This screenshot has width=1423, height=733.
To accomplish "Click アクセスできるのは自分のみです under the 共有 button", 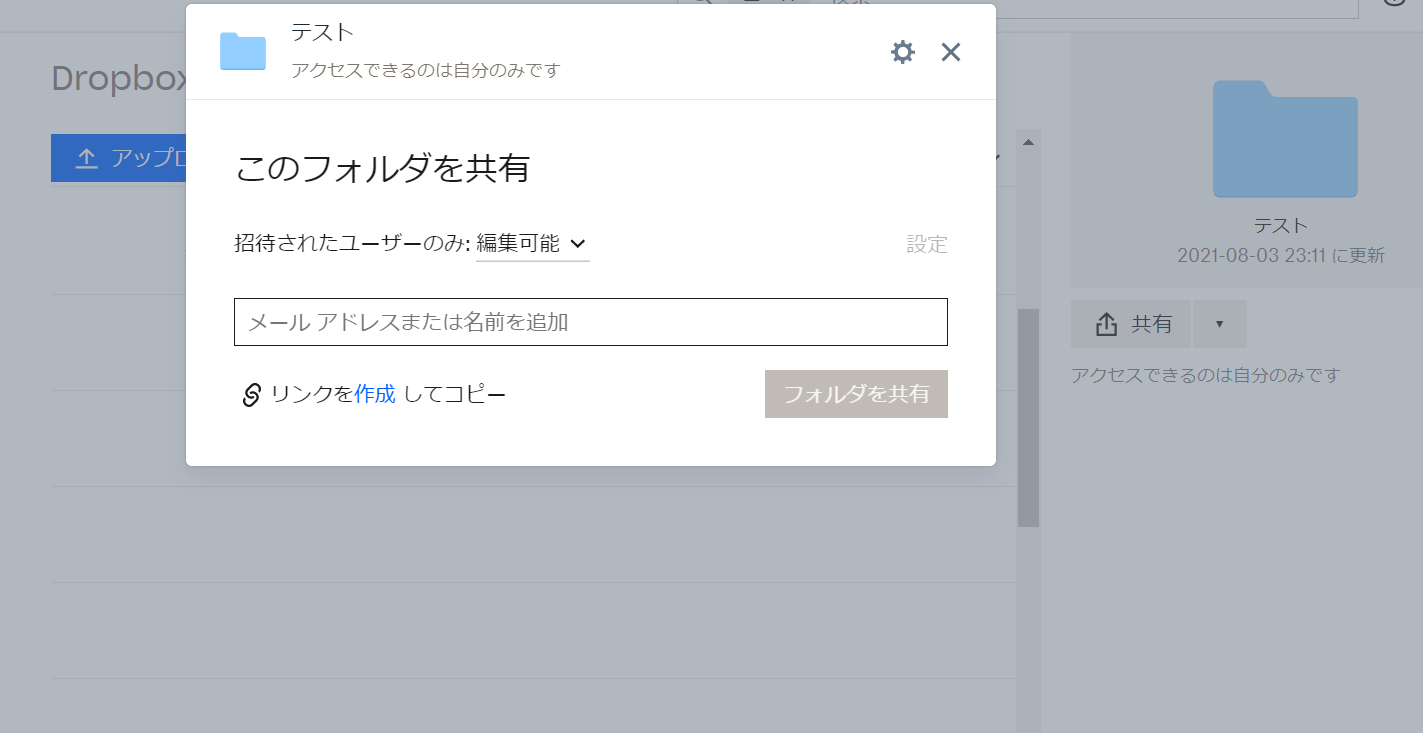I will tap(1205, 376).
